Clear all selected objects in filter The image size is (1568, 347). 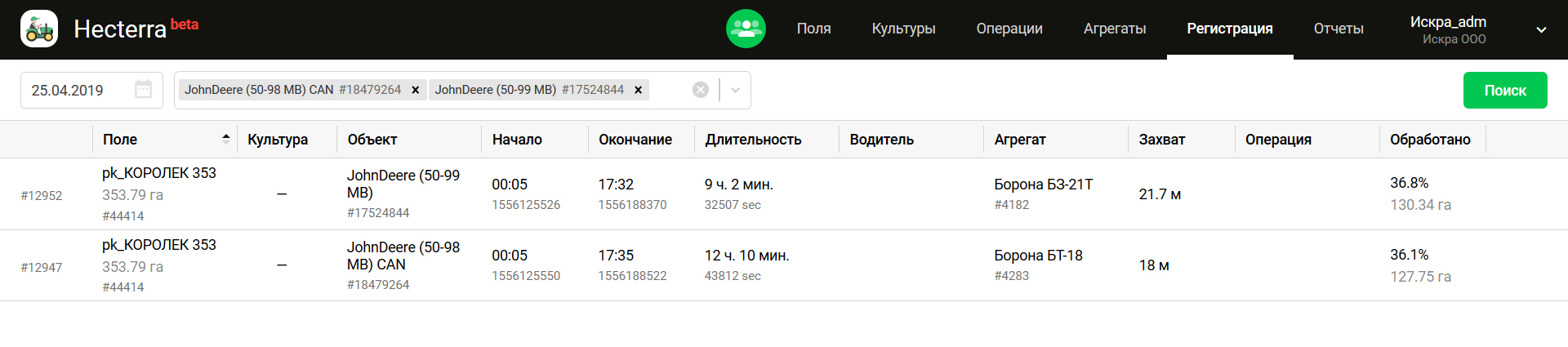coord(700,90)
